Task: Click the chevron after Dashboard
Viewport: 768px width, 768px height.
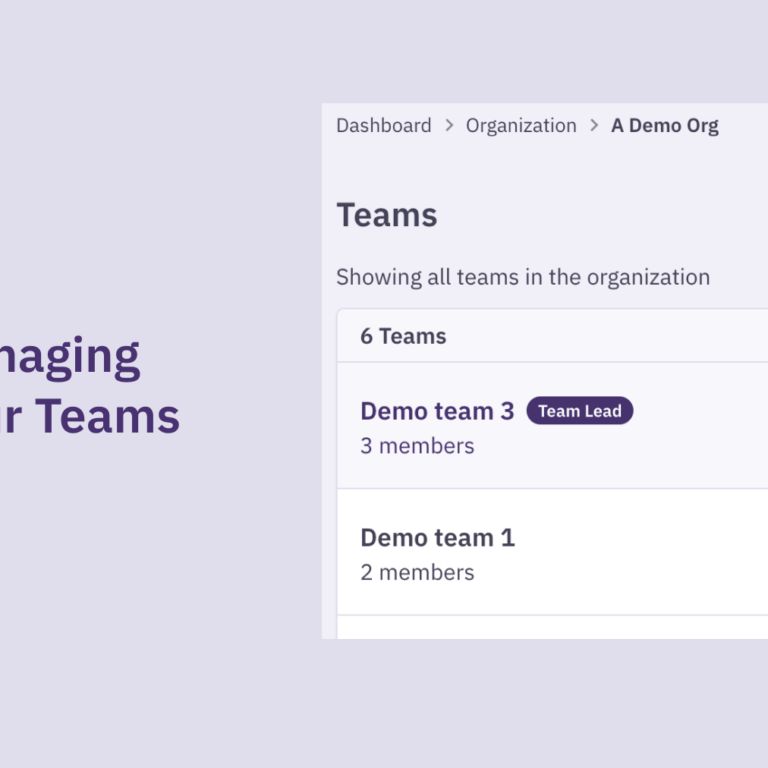Action: click(x=449, y=126)
